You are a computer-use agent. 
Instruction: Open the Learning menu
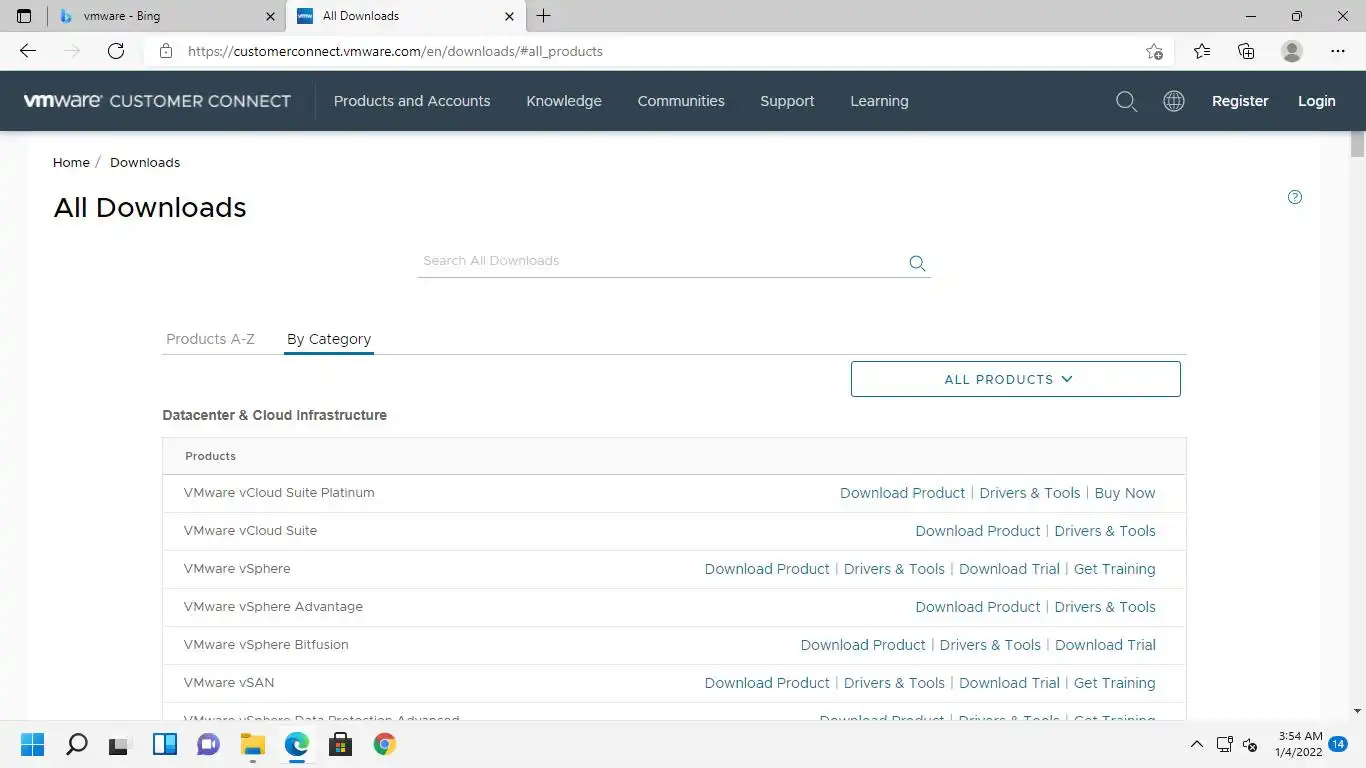tap(879, 101)
